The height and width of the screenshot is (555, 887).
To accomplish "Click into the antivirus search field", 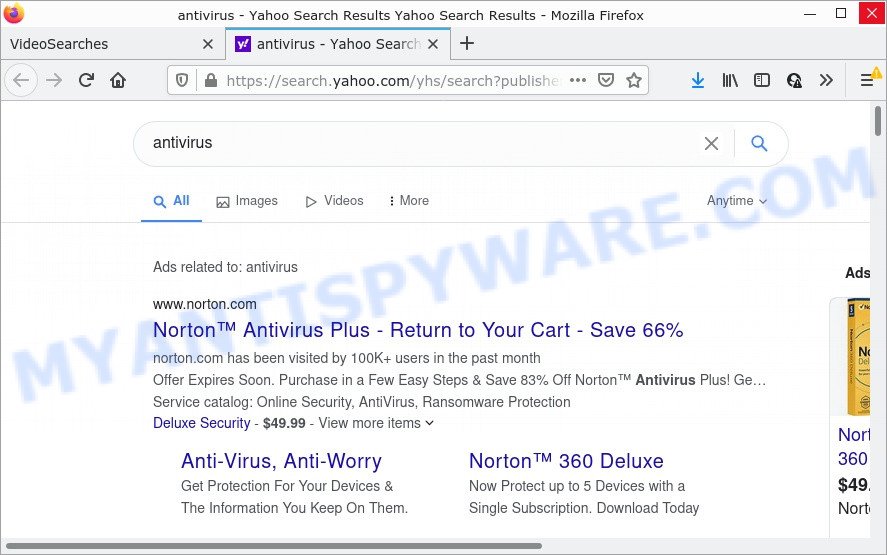I will tap(419, 143).
